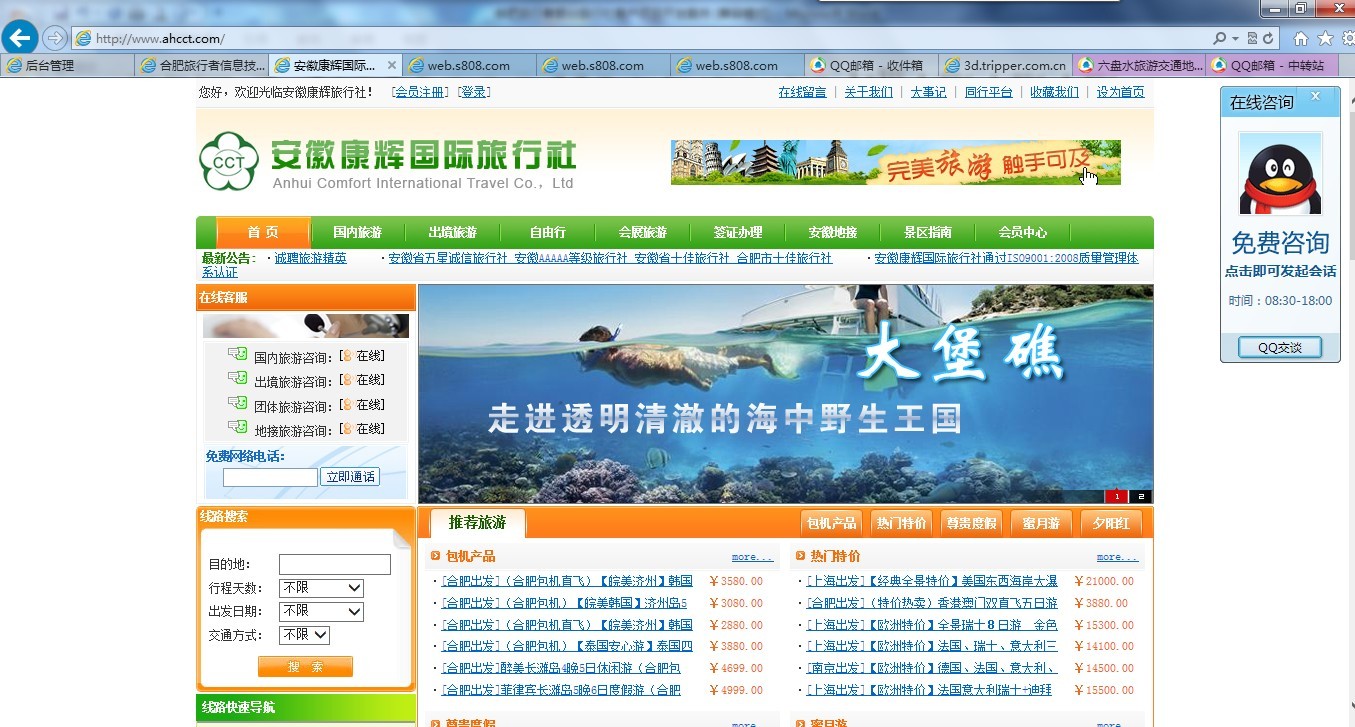This screenshot has width=1355, height=727.
Task: Open the 出境旅游 navigation menu item
Action: click(x=452, y=232)
